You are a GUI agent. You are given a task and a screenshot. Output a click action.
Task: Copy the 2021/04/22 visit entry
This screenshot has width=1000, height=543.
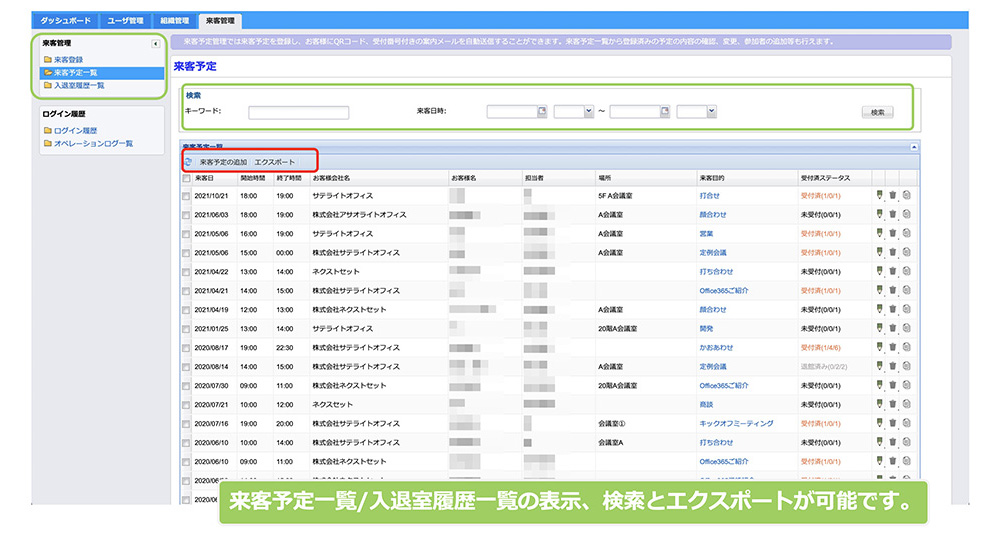tap(906, 271)
